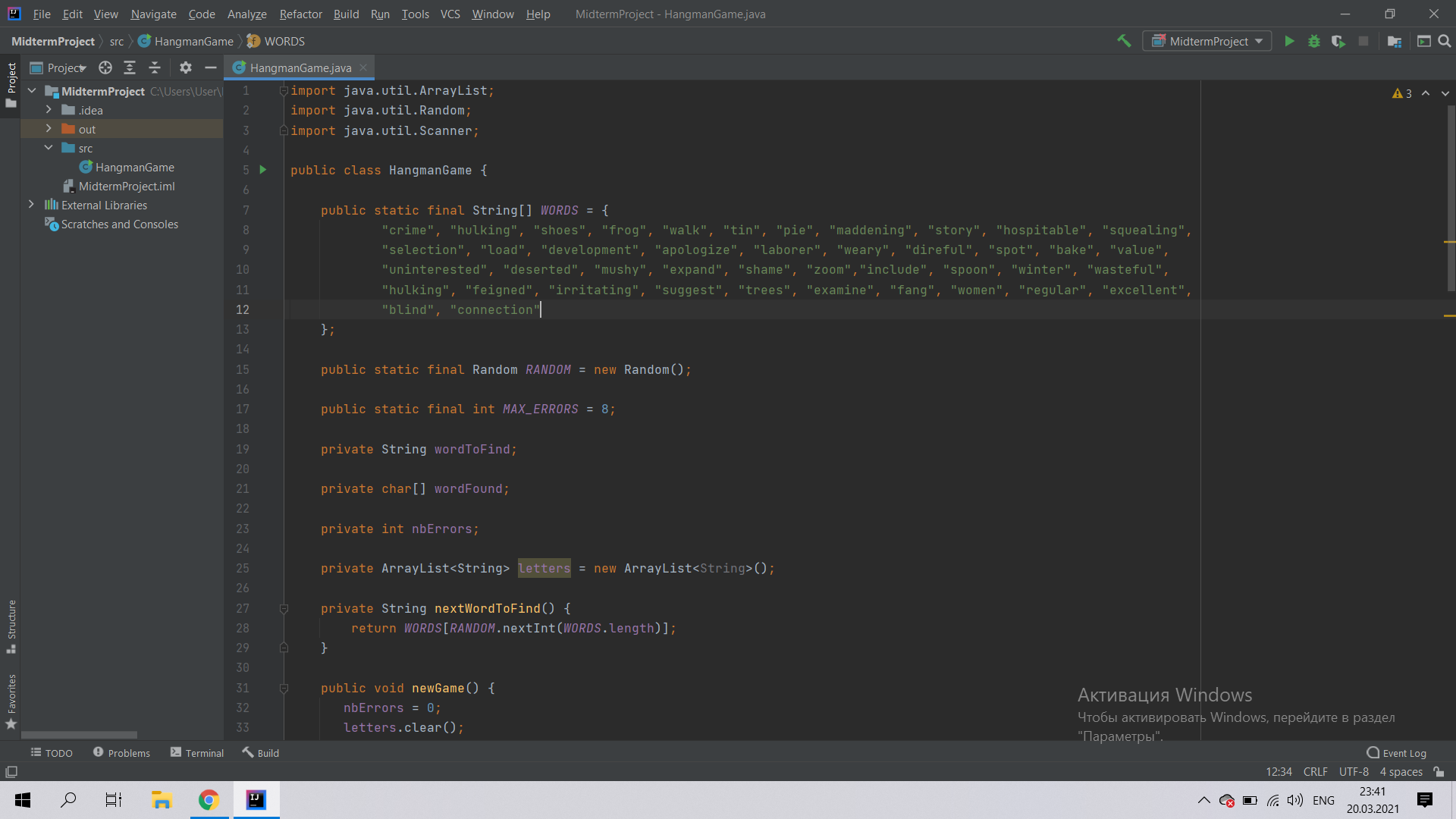
Task: Click the Build project hammer icon
Action: coord(1124,41)
